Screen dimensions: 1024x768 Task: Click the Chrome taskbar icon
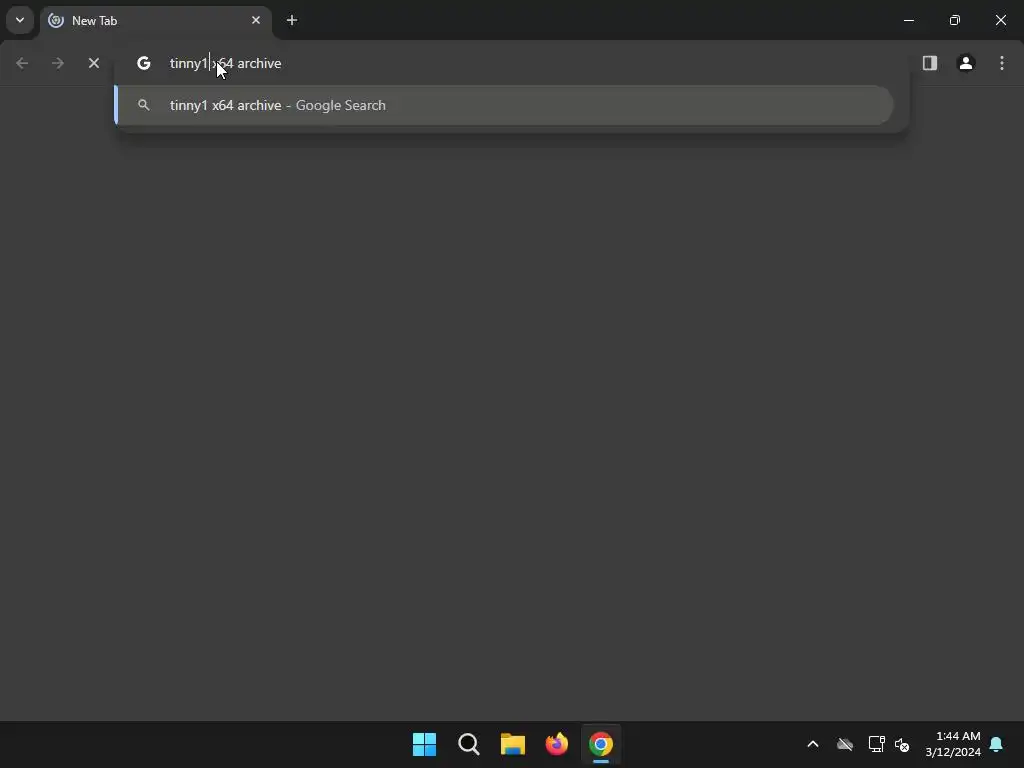click(601, 744)
